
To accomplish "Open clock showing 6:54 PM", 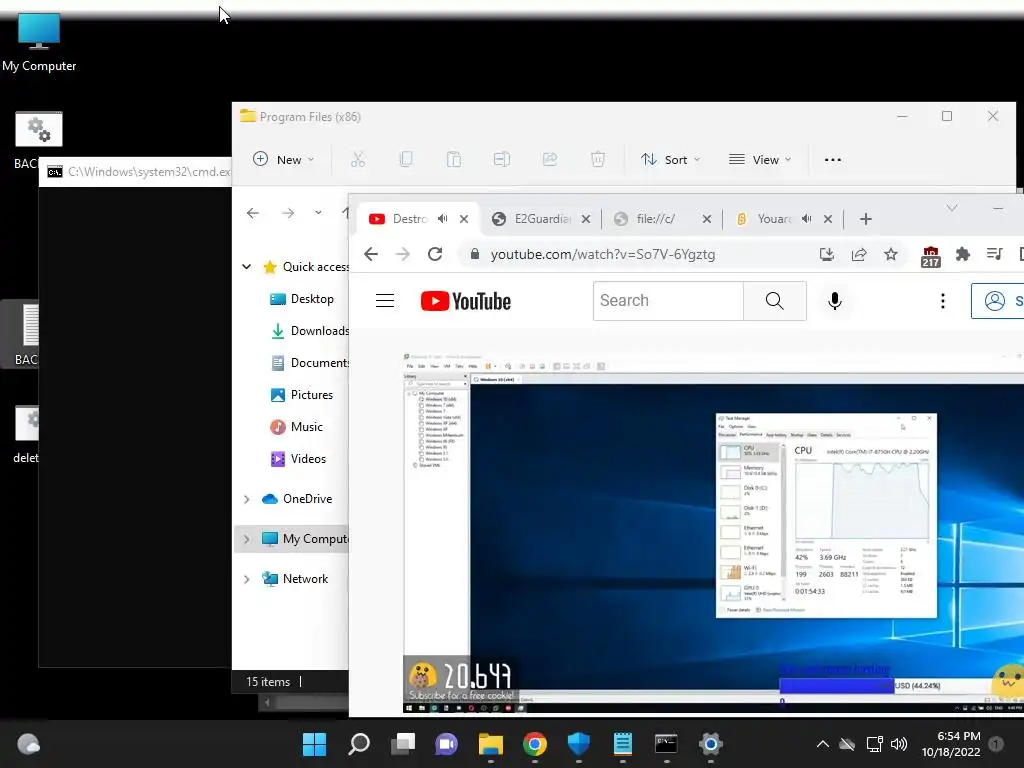I will (951, 744).
